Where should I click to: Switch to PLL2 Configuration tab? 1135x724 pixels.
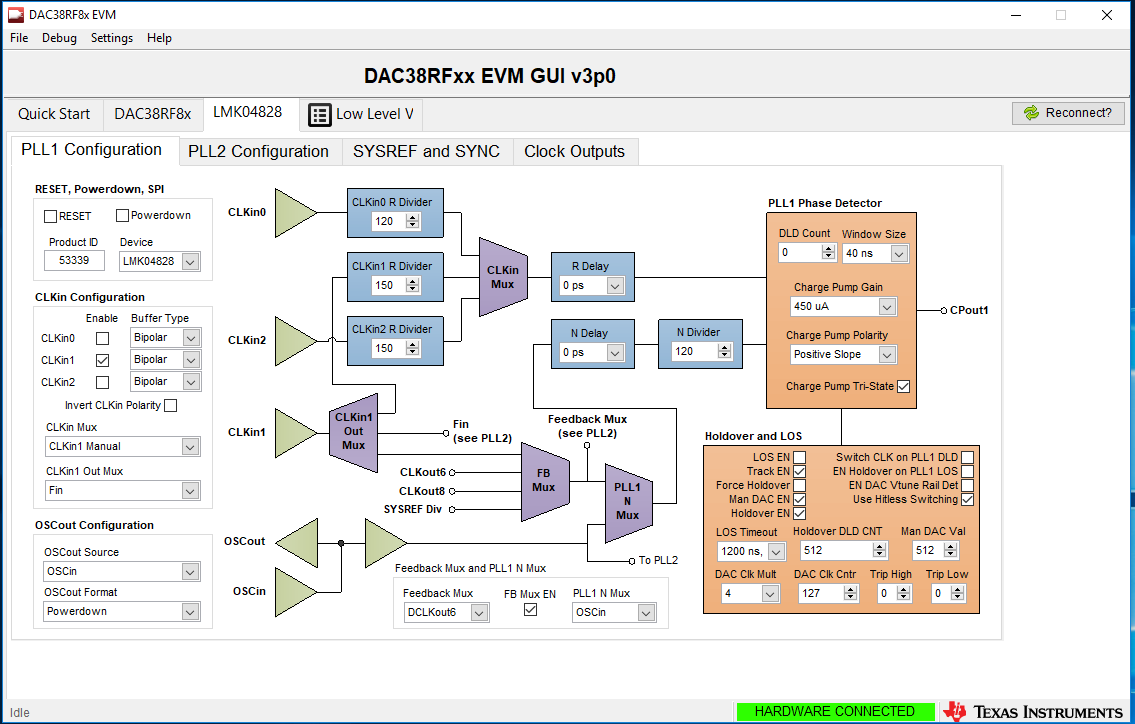(x=258, y=151)
